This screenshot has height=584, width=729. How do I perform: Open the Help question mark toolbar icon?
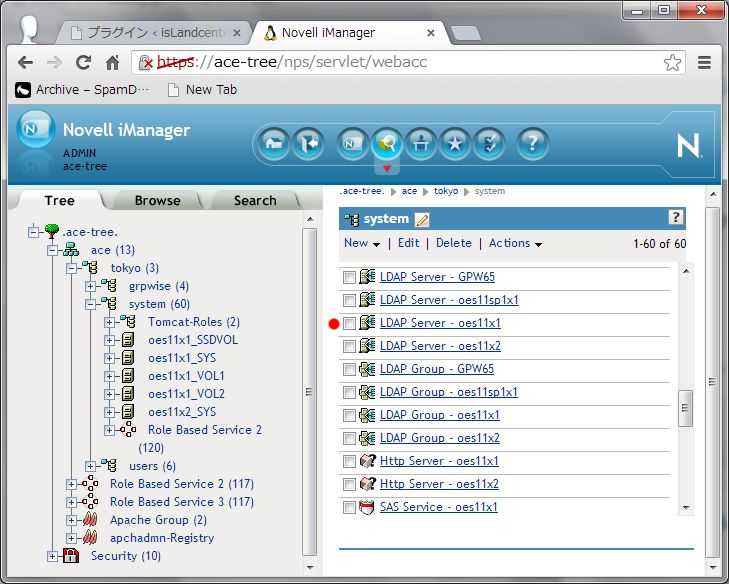(532, 144)
